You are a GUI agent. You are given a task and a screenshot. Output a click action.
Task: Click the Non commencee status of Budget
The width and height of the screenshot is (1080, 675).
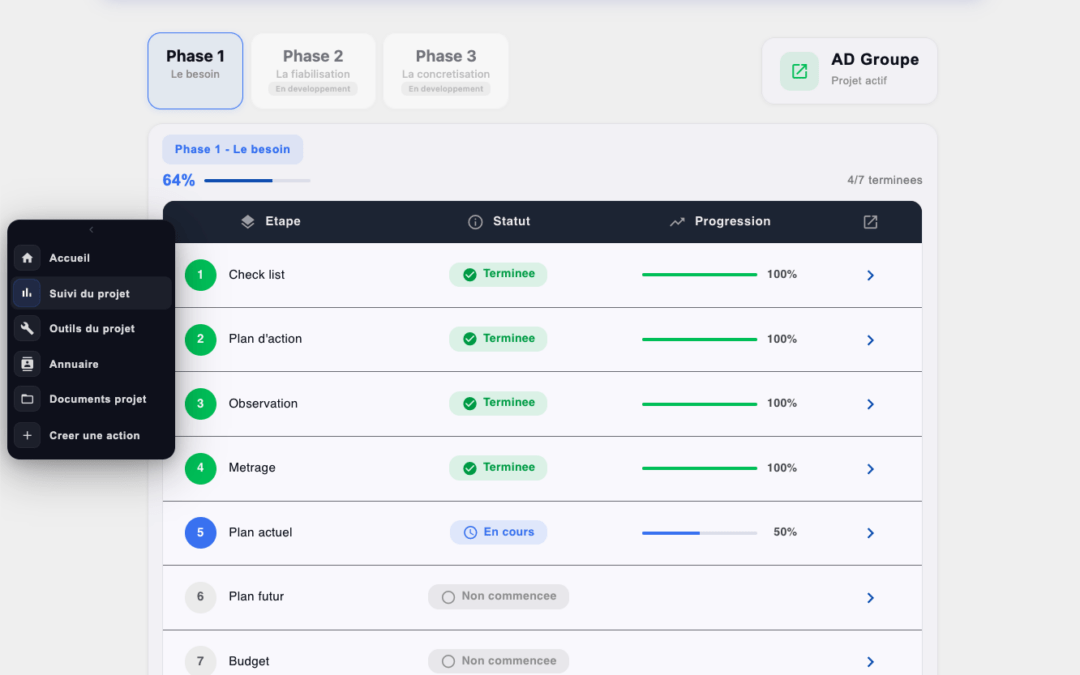498,661
